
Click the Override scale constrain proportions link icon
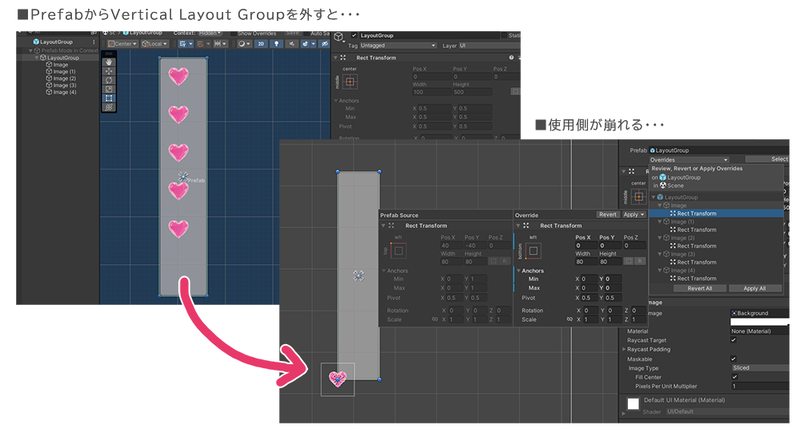pos(569,320)
